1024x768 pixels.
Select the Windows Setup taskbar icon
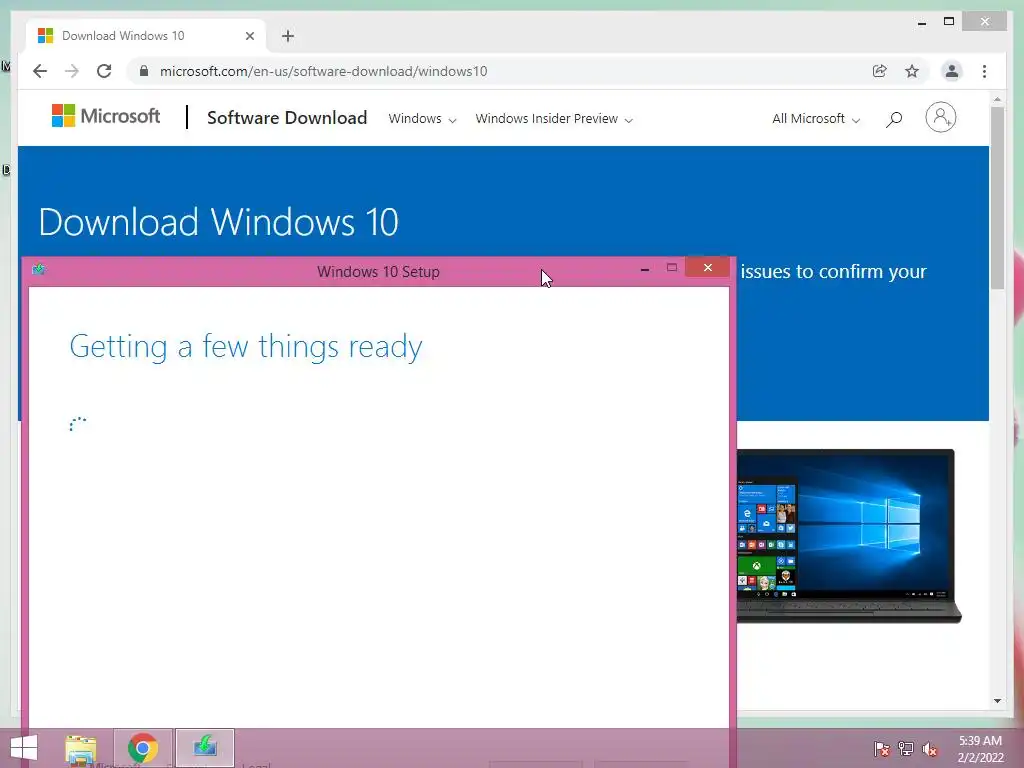(x=205, y=748)
